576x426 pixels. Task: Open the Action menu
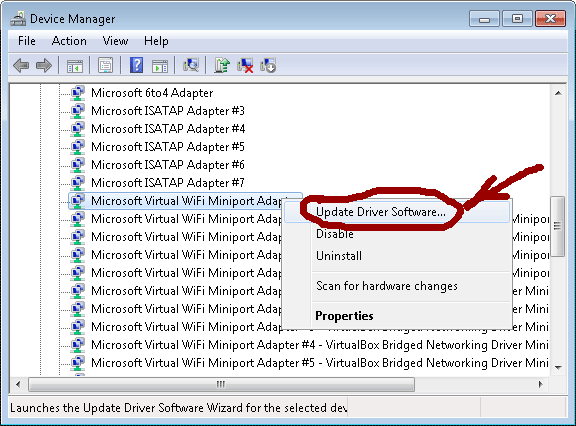pos(69,41)
